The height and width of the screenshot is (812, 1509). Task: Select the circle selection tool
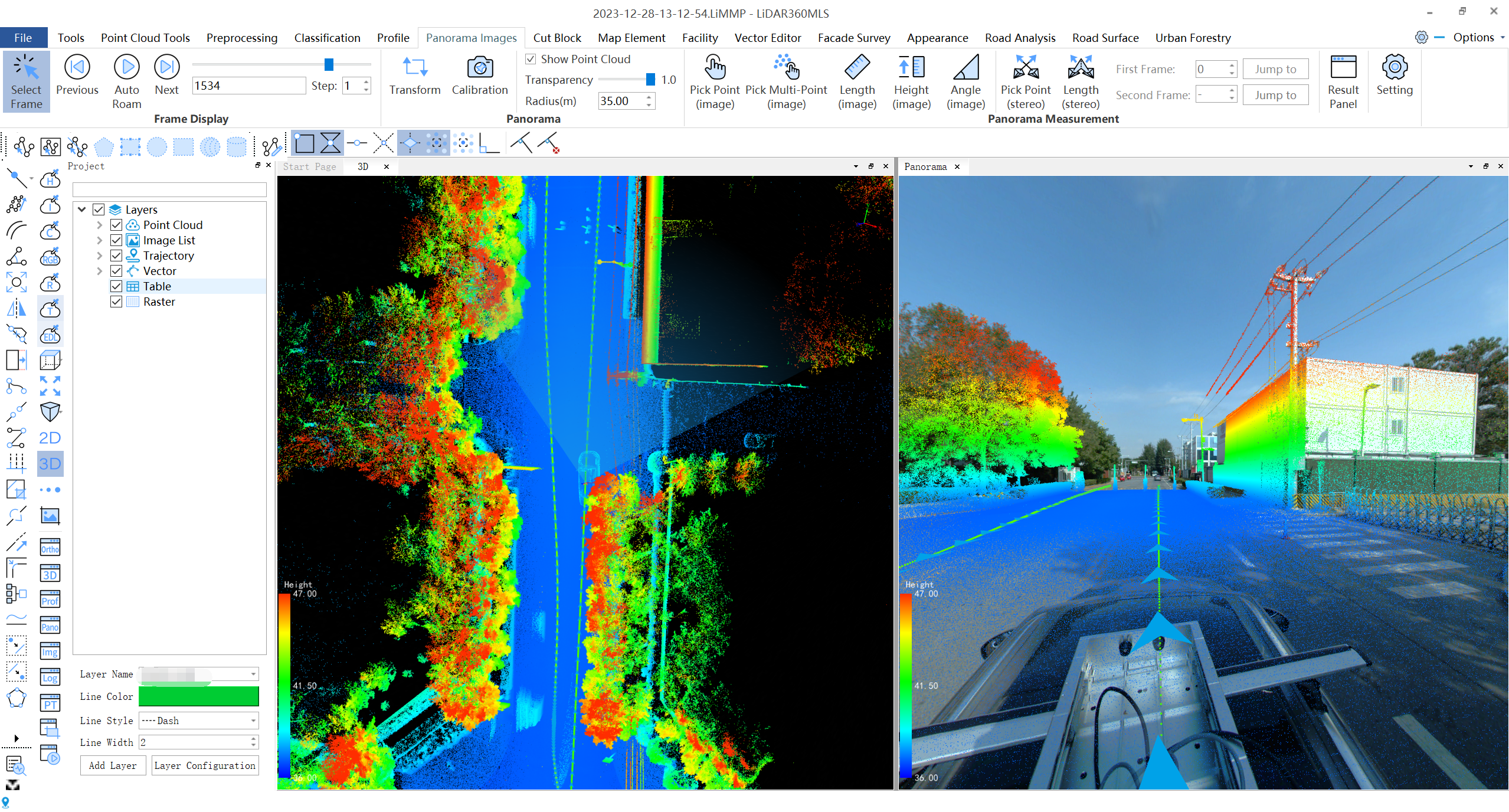(x=157, y=146)
